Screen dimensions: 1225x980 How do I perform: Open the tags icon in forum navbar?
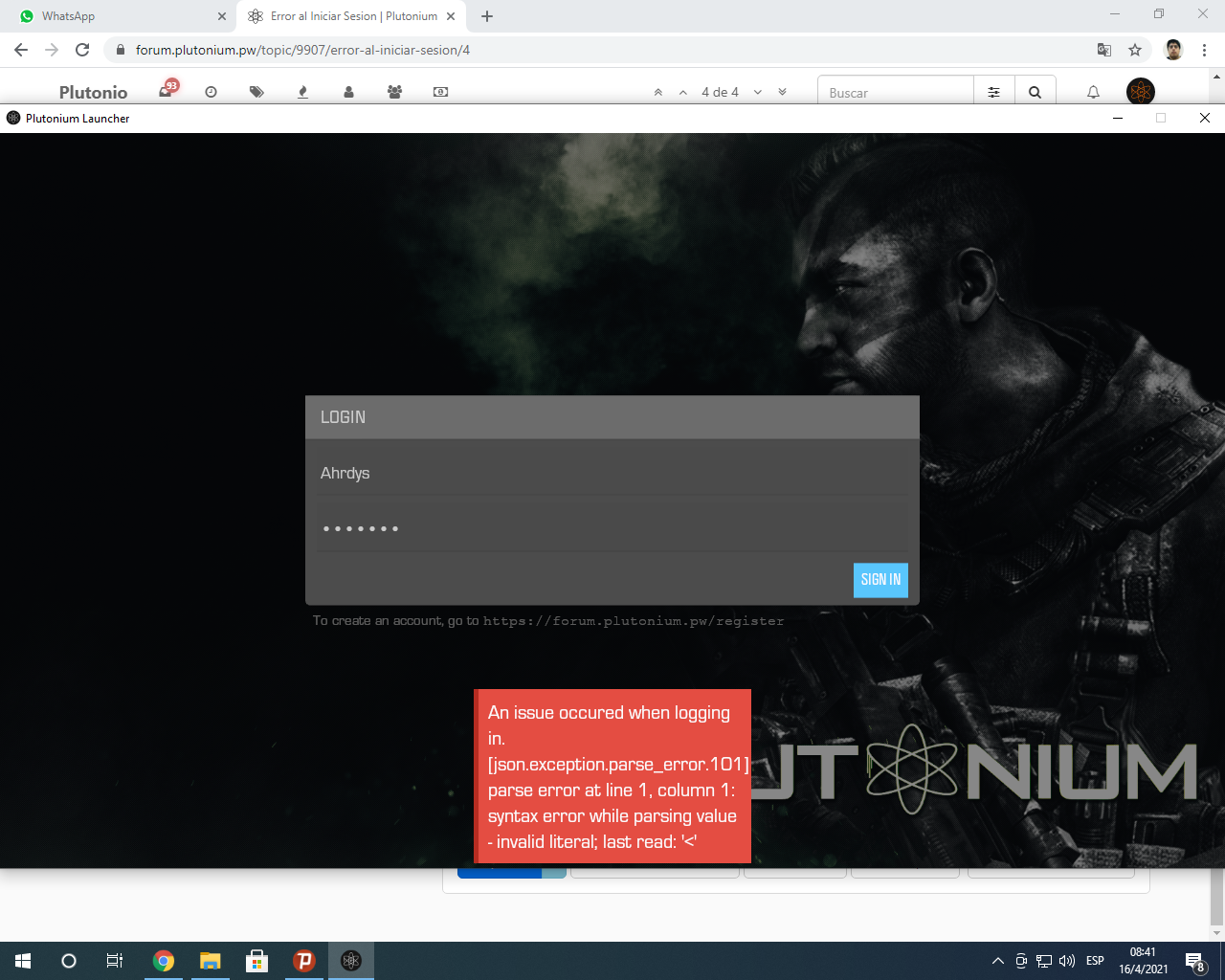click(x=256, y=92)
